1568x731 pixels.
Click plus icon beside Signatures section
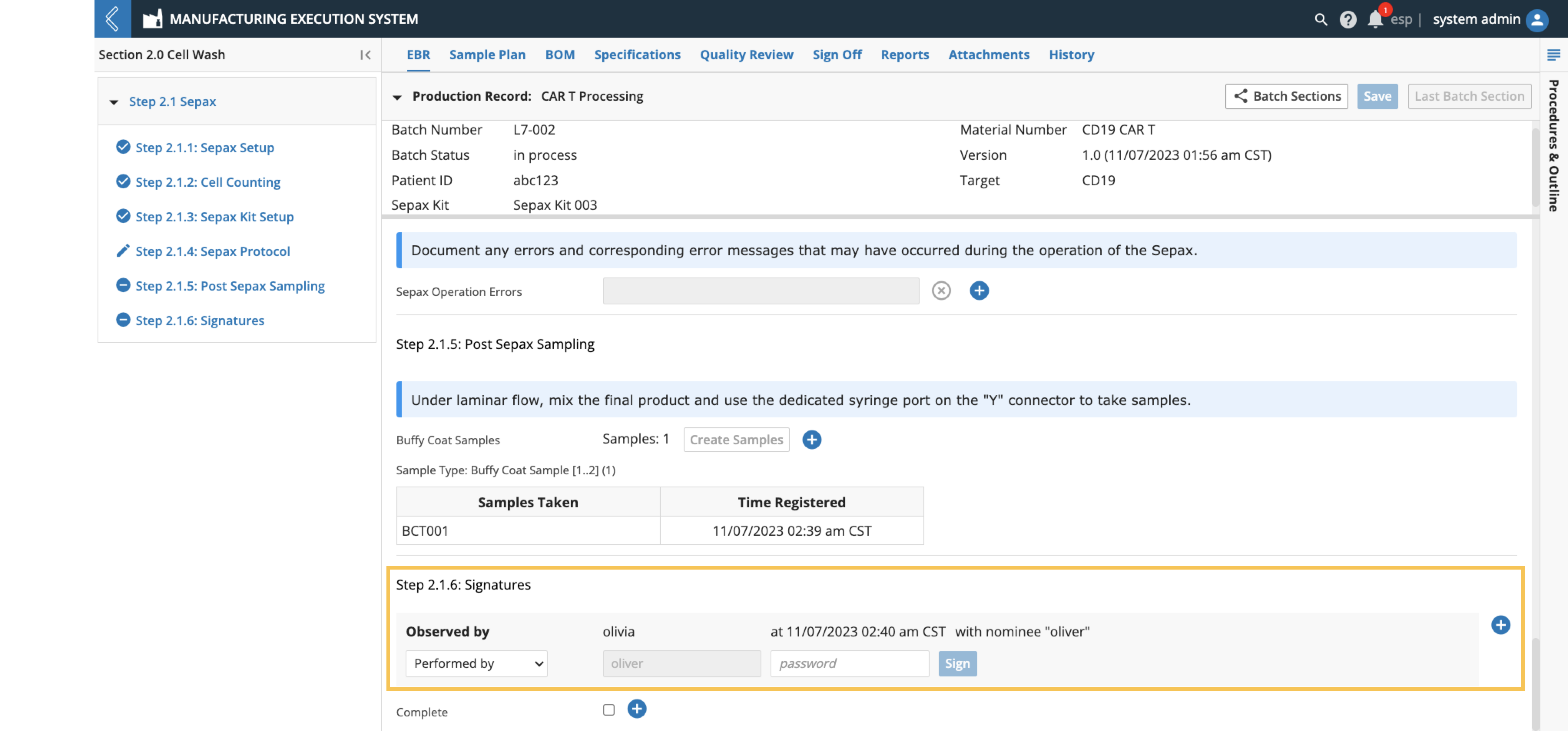1500,625
